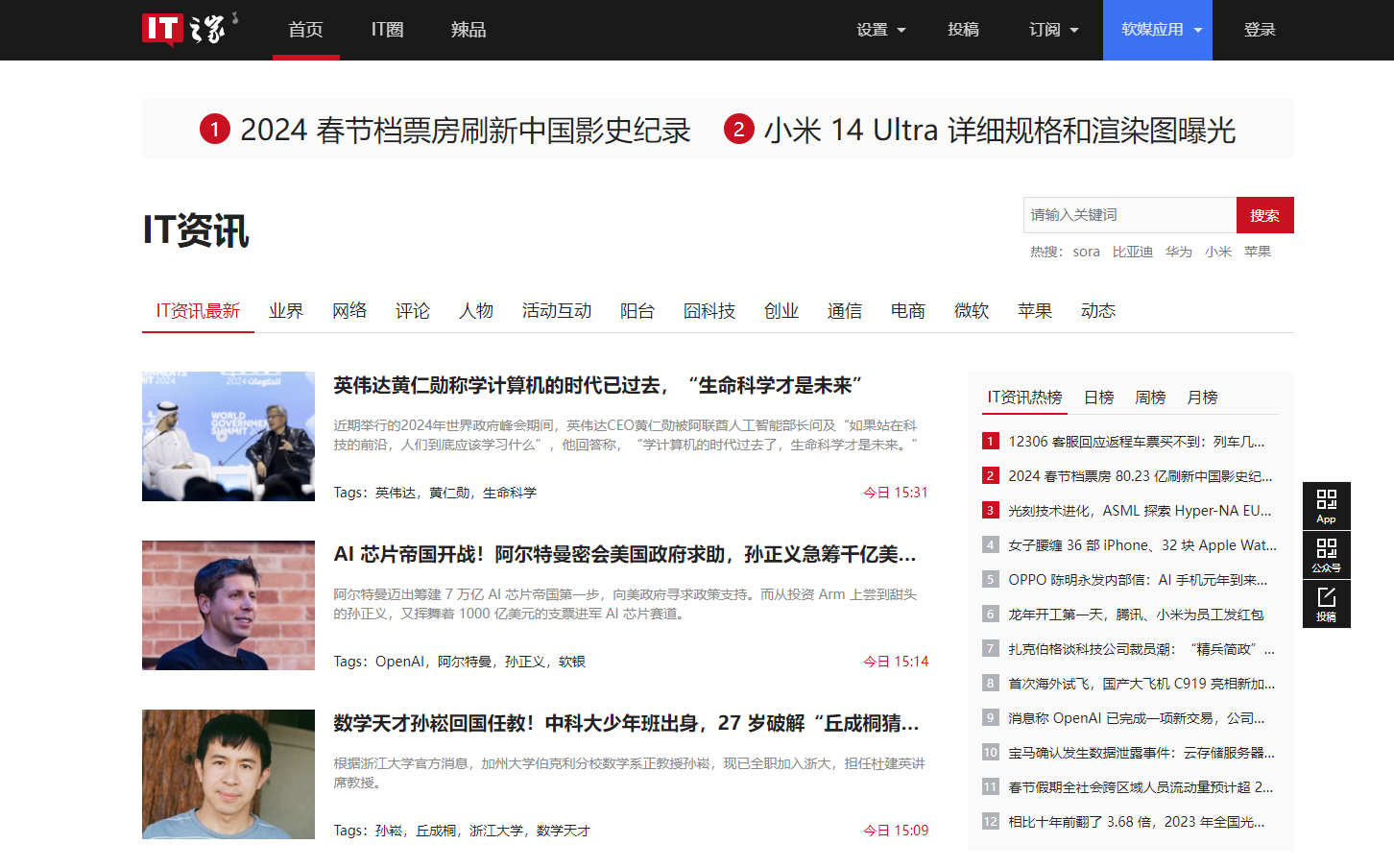The image size is (1394, 868).
Task: Open ranked story about 12306 客服回应
Action: [1137, 442]
